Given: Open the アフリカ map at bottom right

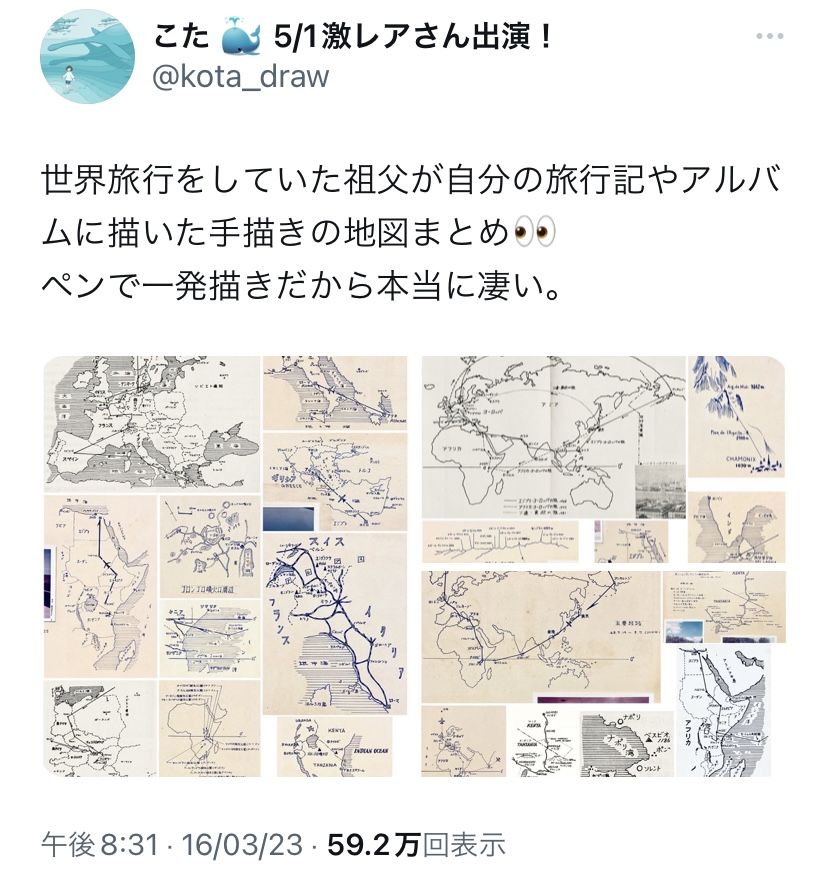Looking at the screenshot, I should coord(723,712).
